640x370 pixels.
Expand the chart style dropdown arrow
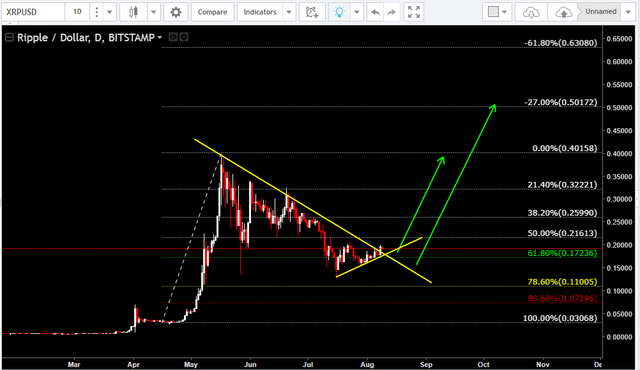[x=153, y=12]
